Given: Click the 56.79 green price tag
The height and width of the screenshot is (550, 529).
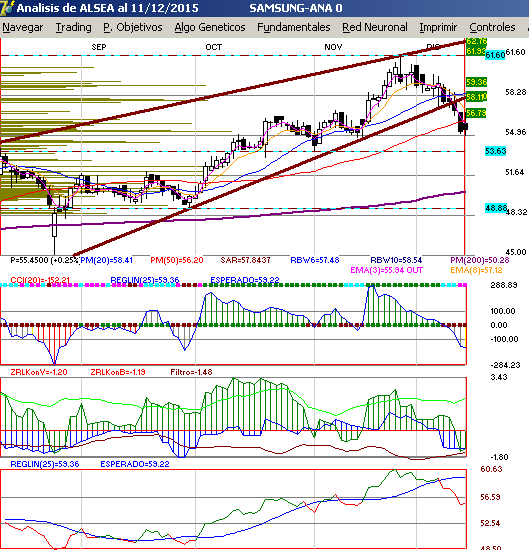Looking at the screenshot, I should 476,113.
